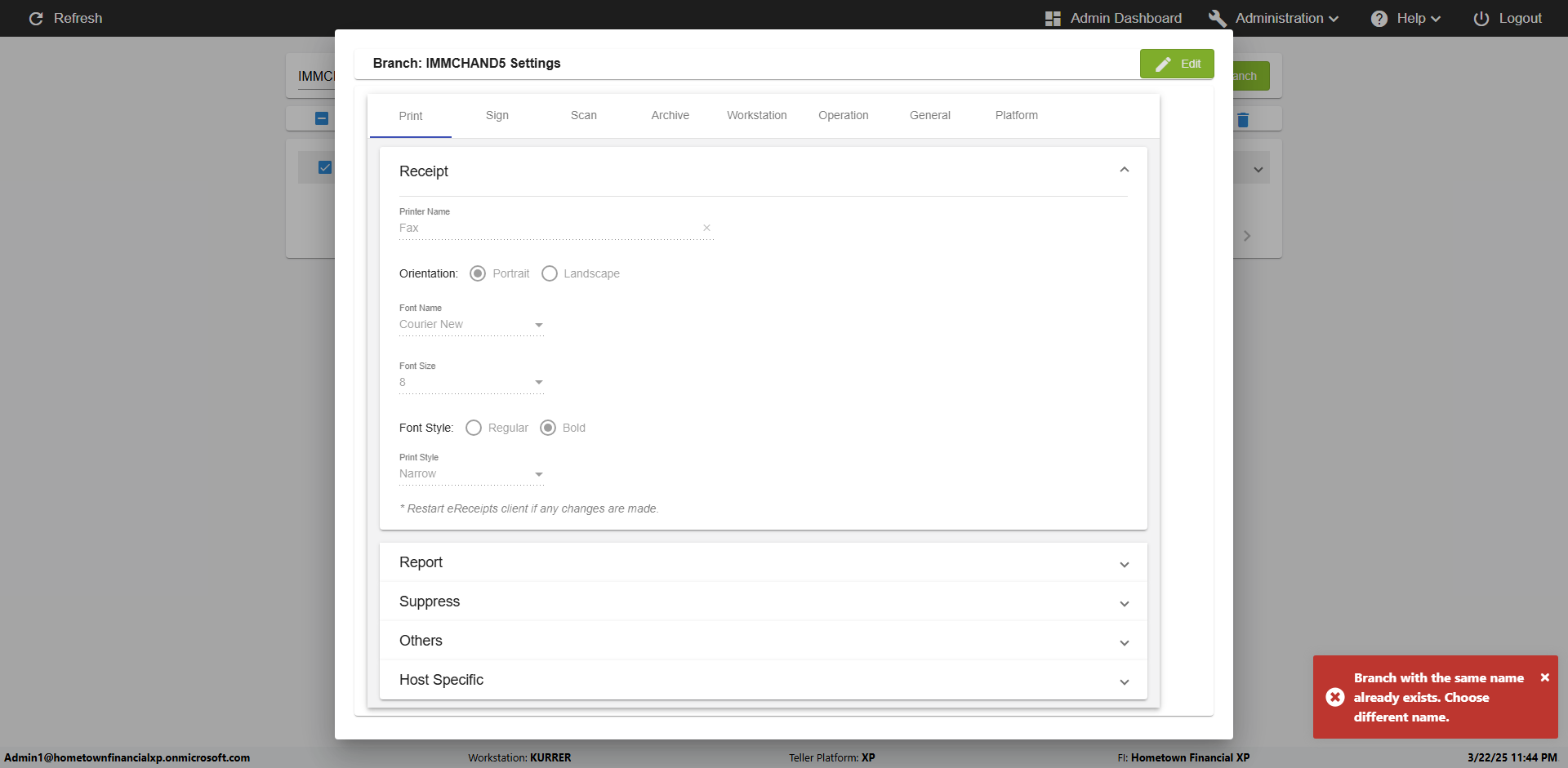Click the partially hidden green branch button

(x=1251, y=76)
